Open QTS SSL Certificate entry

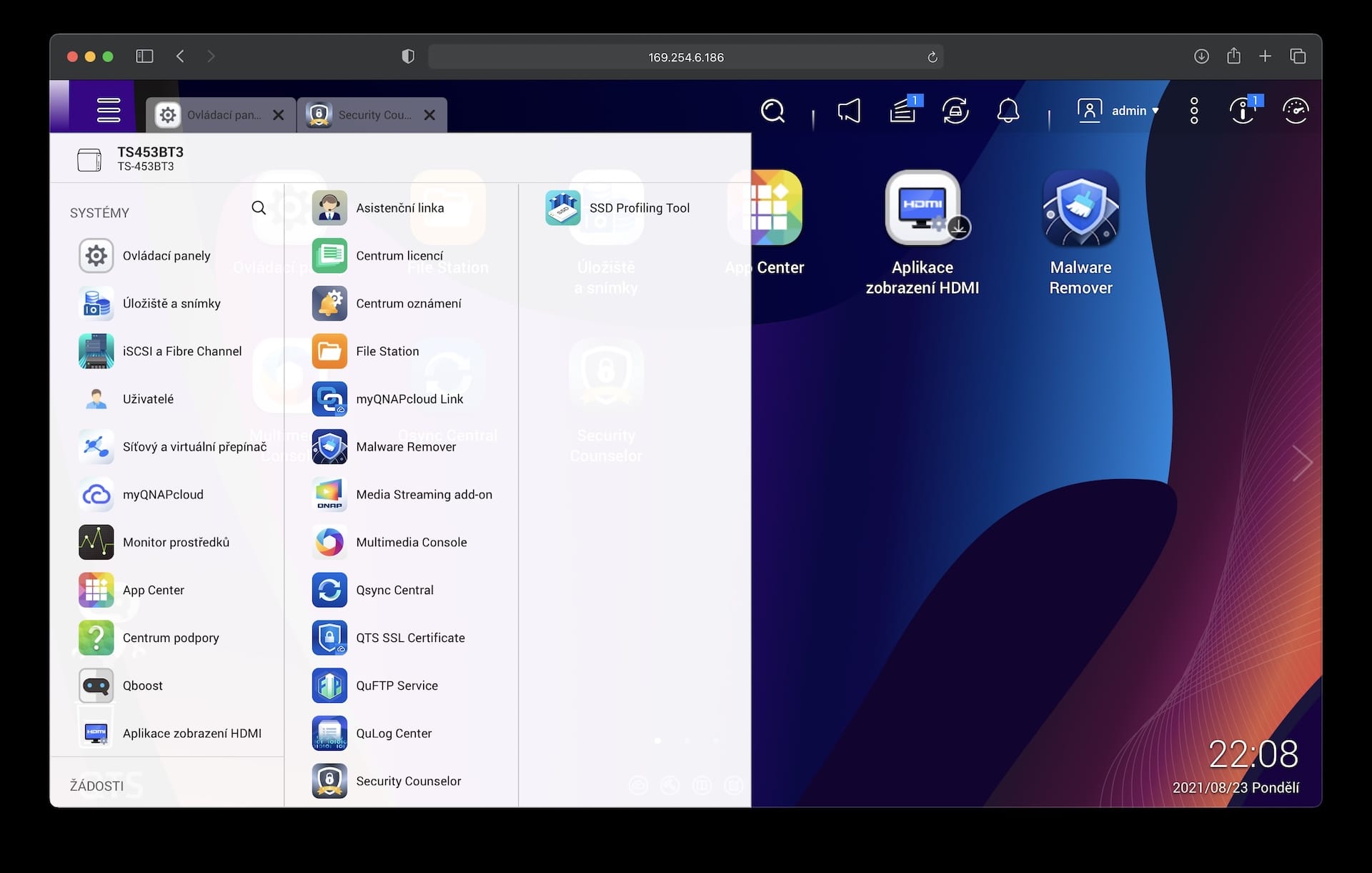tap(409, 638)
